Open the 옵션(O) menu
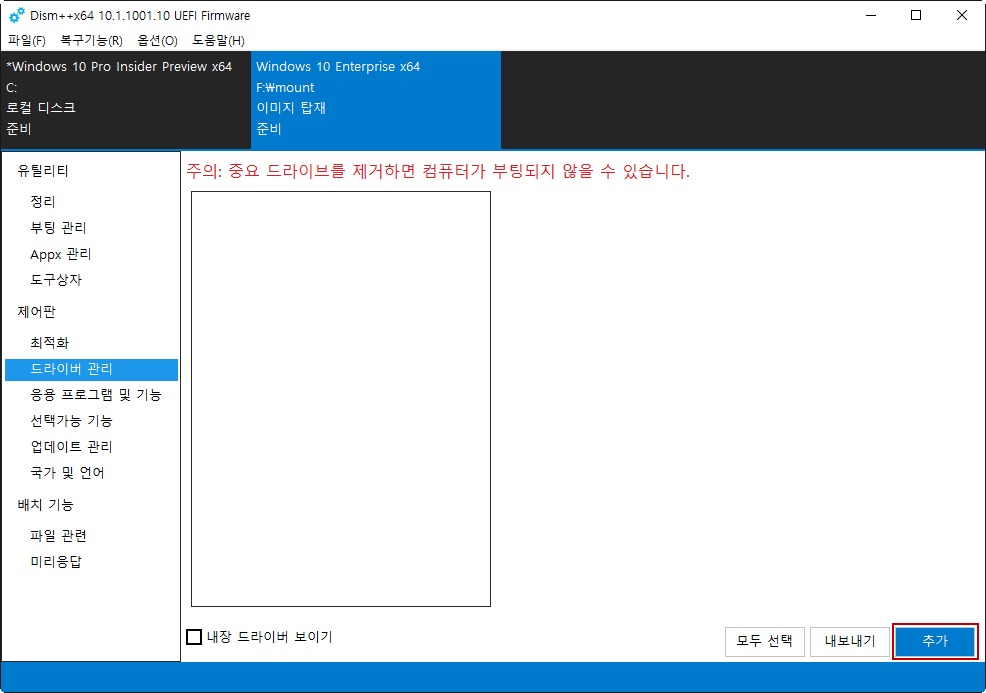This screenshot has height=693, width=986. point(158,41)
